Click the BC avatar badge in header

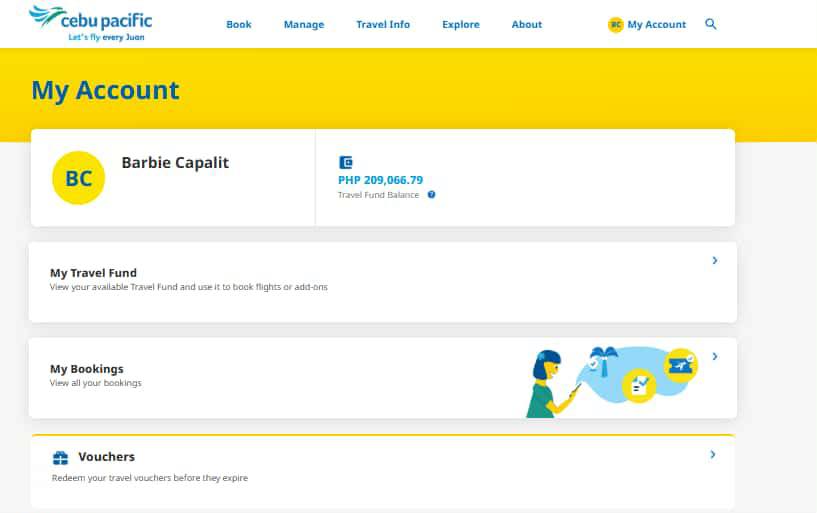[x=615, y=24]
